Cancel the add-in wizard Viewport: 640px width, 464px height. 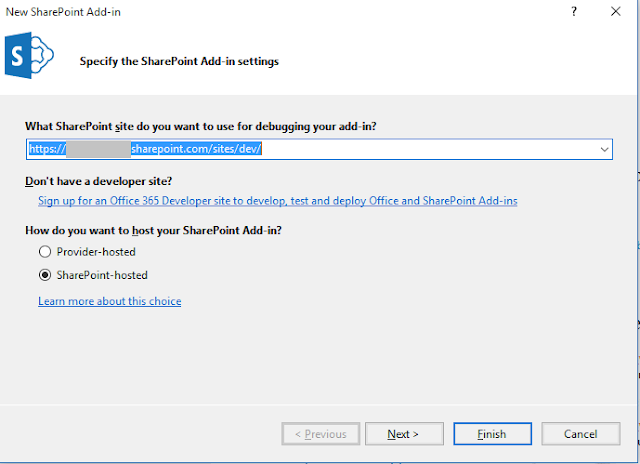tap(581, 434)
